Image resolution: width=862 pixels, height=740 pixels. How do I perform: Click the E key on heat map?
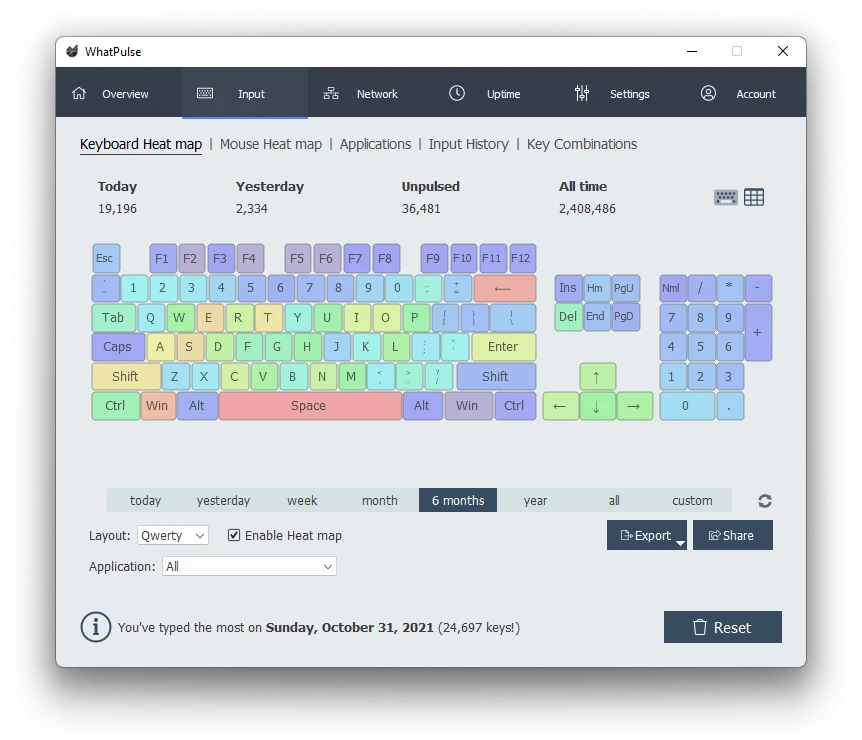click(x=209, y=318)
